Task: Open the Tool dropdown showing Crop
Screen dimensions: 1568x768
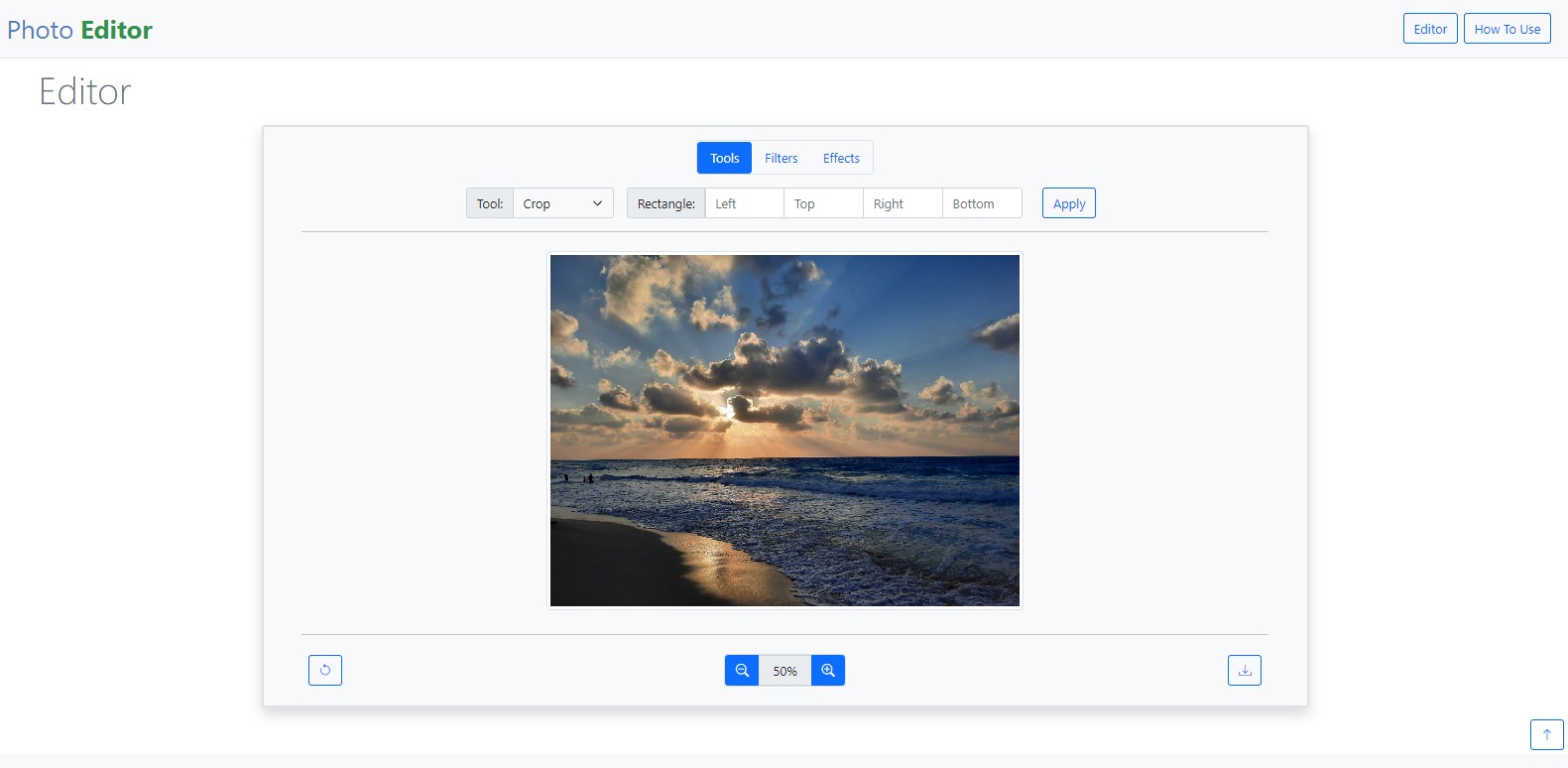Action: [x=563, y=203]
